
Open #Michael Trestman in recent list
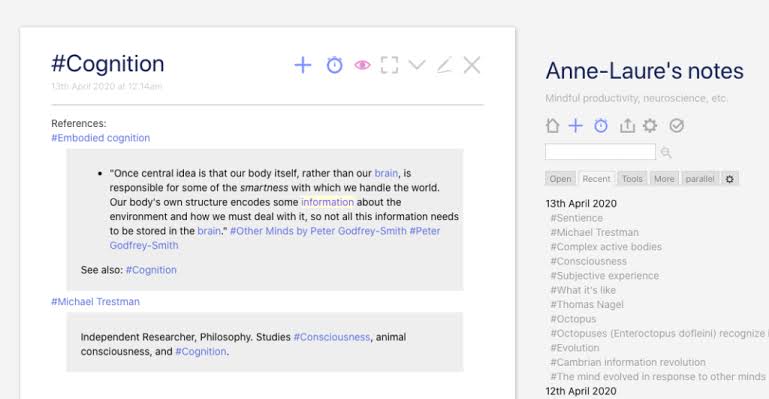(x=594, y=232)
